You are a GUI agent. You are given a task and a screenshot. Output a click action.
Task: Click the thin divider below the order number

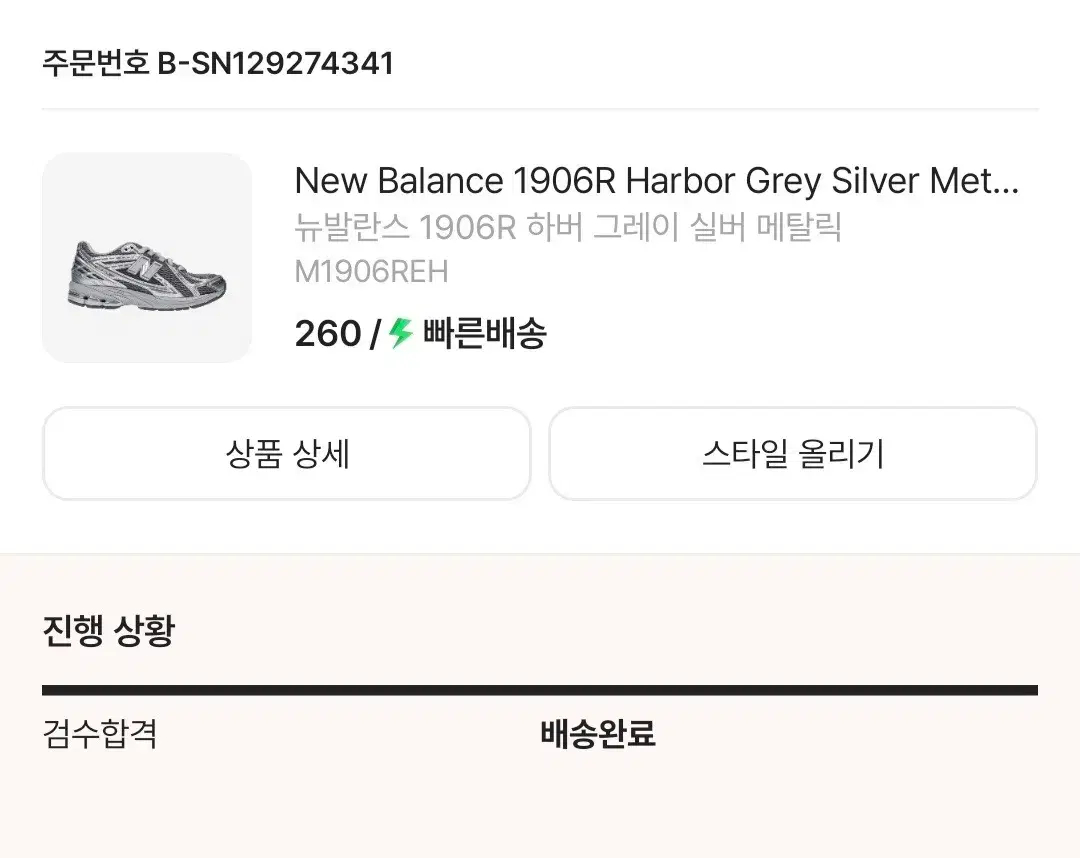click(x=540, y=109)
